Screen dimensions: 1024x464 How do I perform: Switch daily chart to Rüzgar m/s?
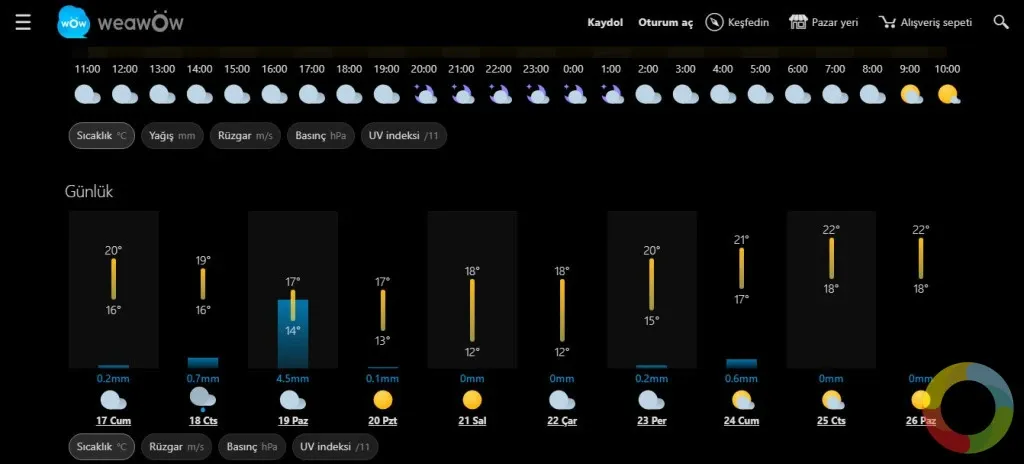click(x=176, y=447)
